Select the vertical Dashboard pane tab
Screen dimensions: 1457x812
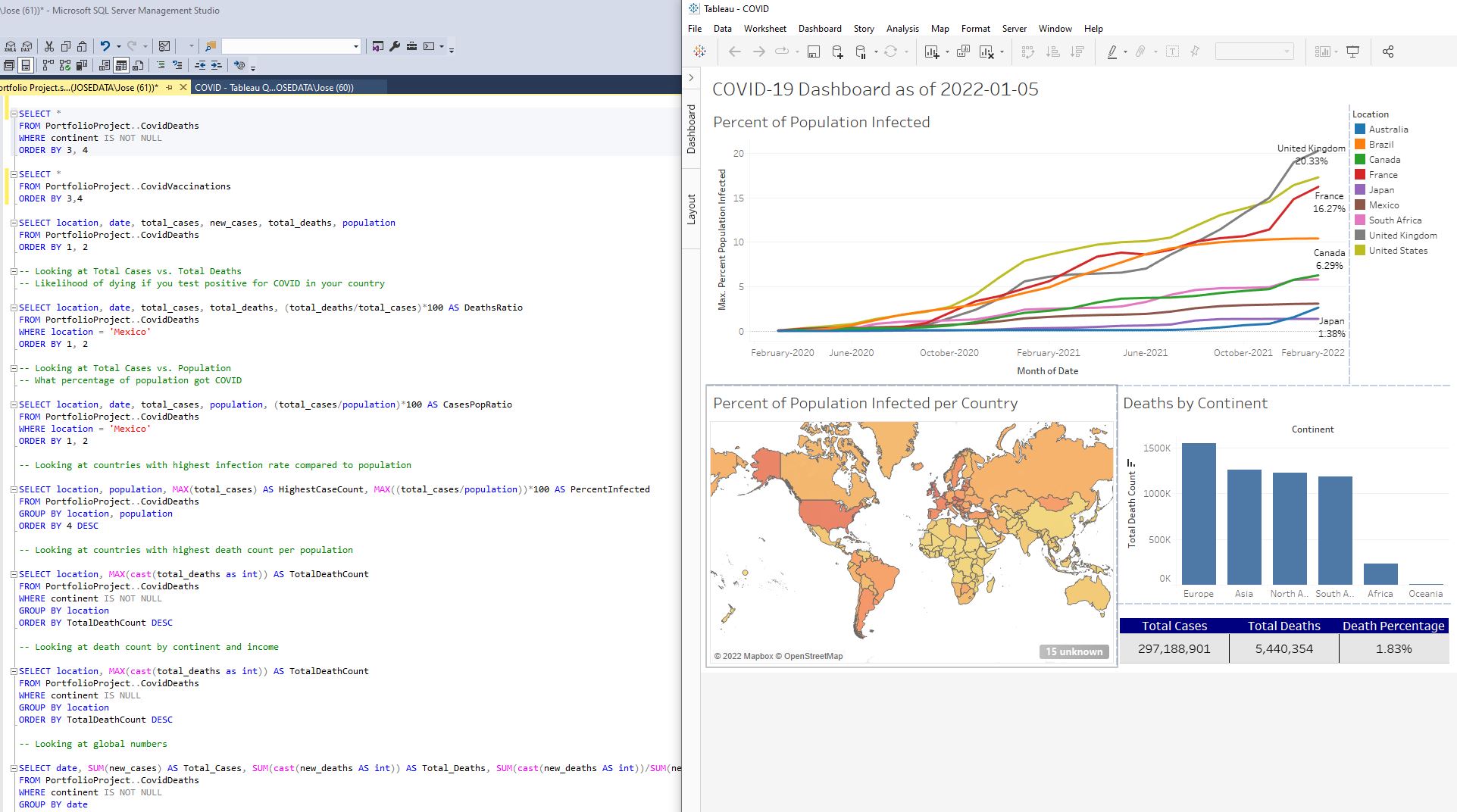pyautogui.click(x=691, y=130)
